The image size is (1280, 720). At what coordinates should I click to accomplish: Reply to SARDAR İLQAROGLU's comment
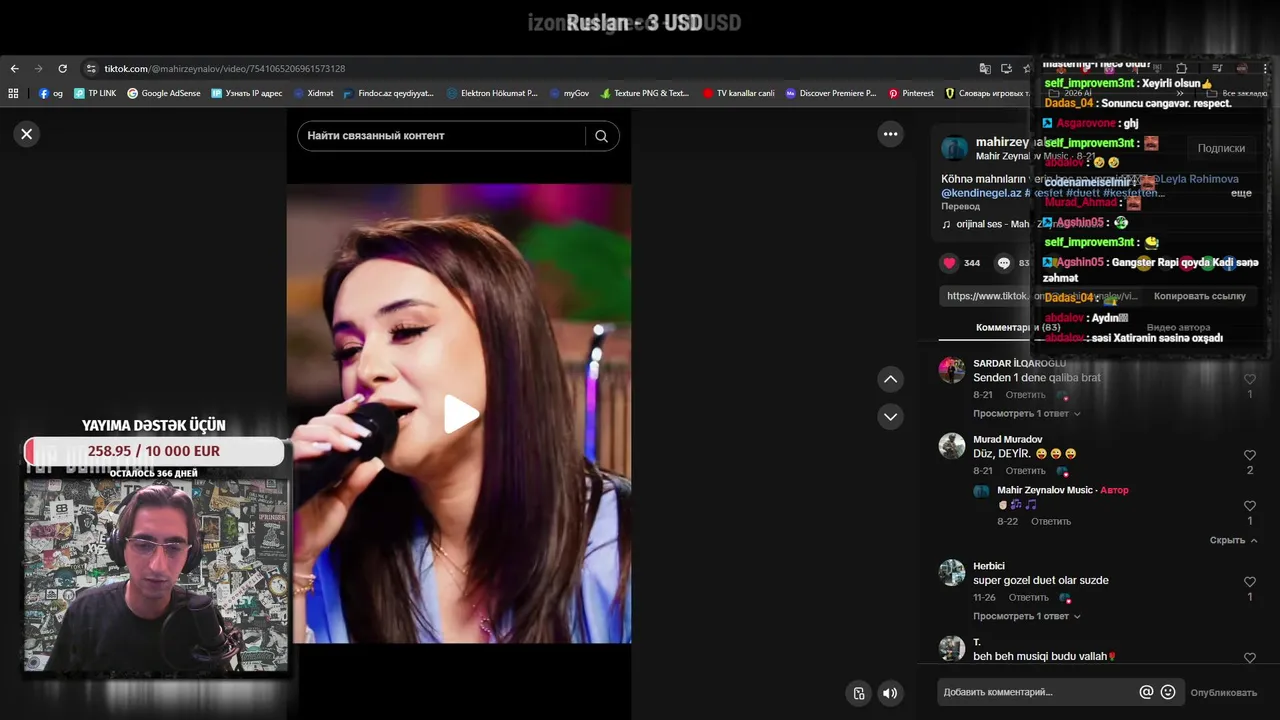coord(1025,395)
